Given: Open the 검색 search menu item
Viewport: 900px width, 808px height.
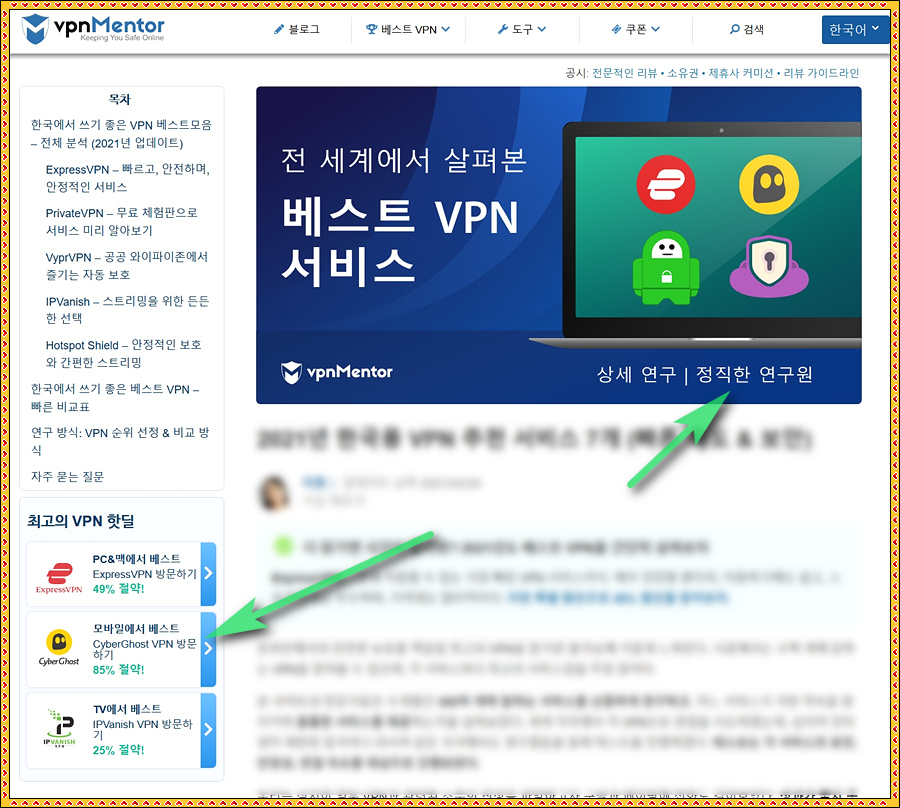Looking at the screenshot, I should click(x=747, y=29).
